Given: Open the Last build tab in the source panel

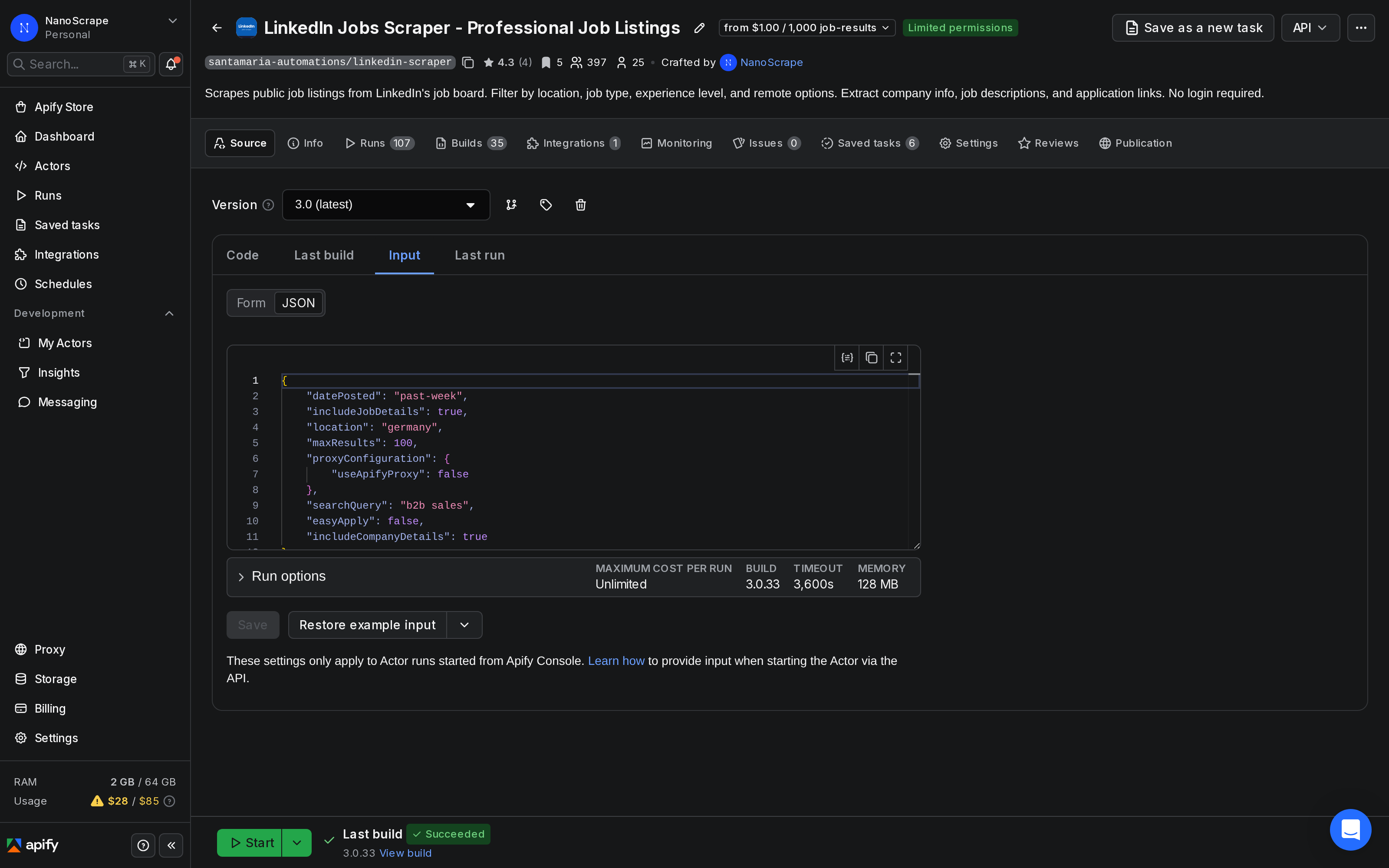Looking at the screenshot, I should pos(324,255).
